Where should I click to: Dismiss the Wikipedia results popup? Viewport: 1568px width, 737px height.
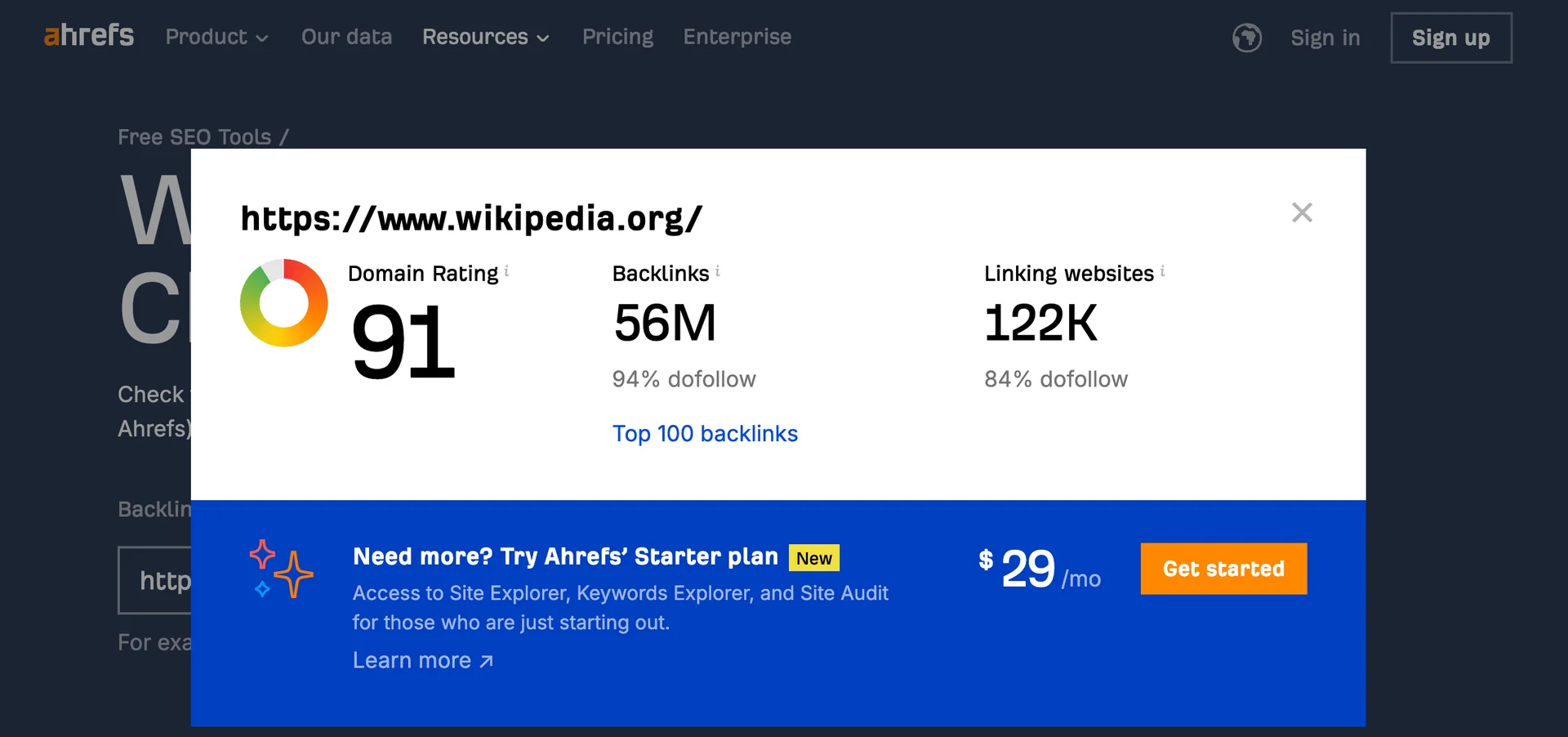coord(1302,212)
